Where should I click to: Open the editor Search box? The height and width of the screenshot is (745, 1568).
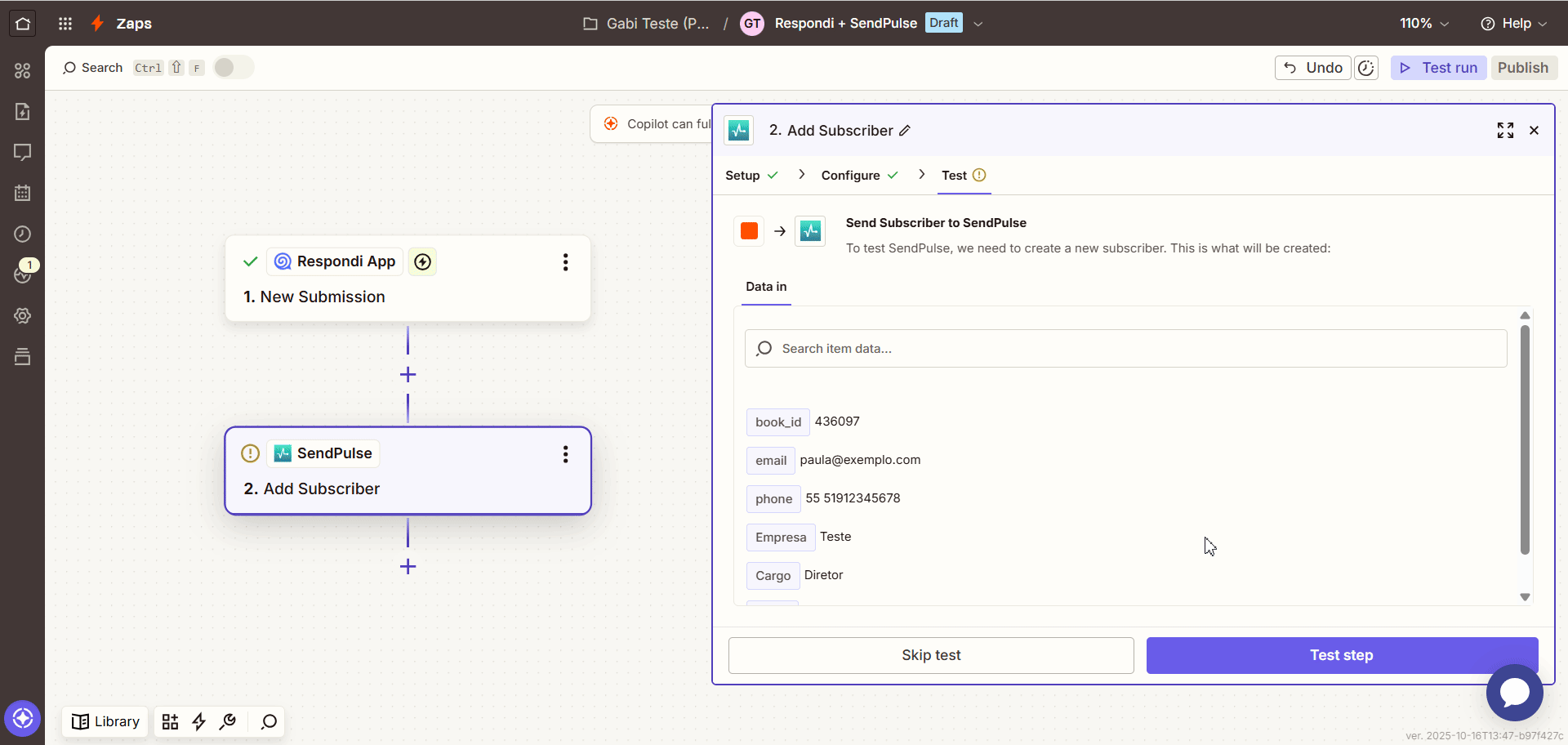[92, 68]
